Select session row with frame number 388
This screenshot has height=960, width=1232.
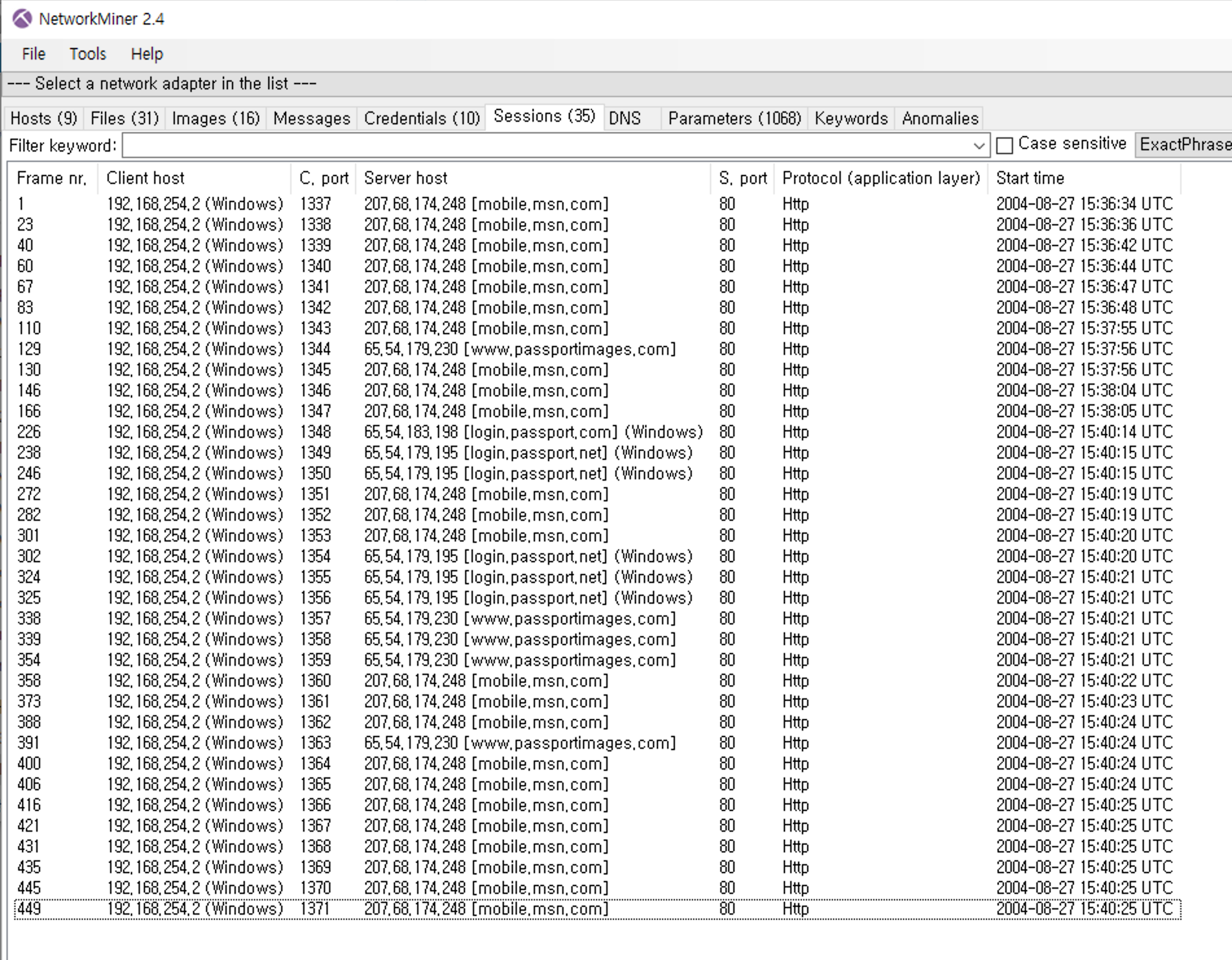tap(597, 722)
